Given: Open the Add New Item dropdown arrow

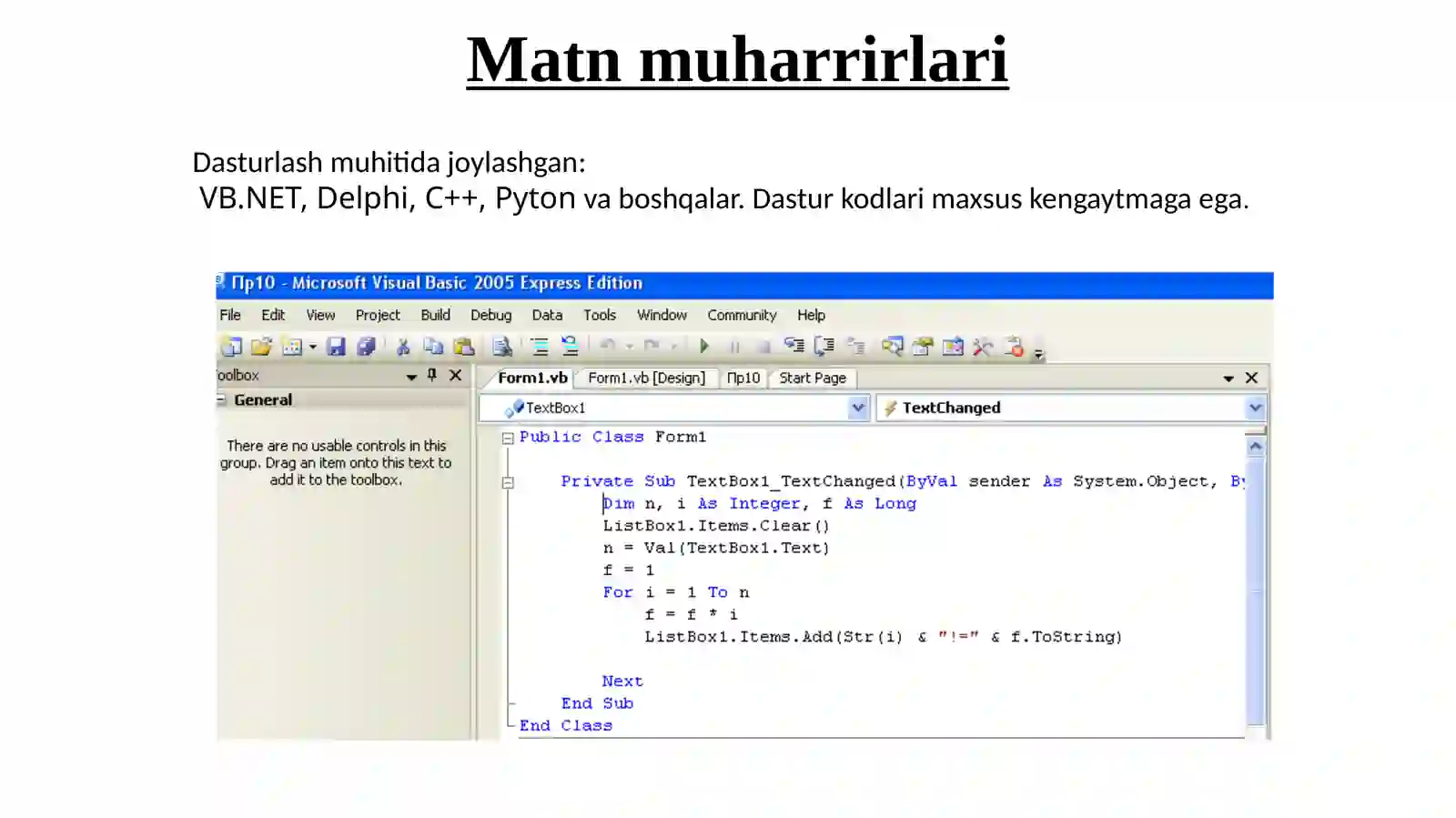Looking at the screenshot, I should (x=312, y=347).
